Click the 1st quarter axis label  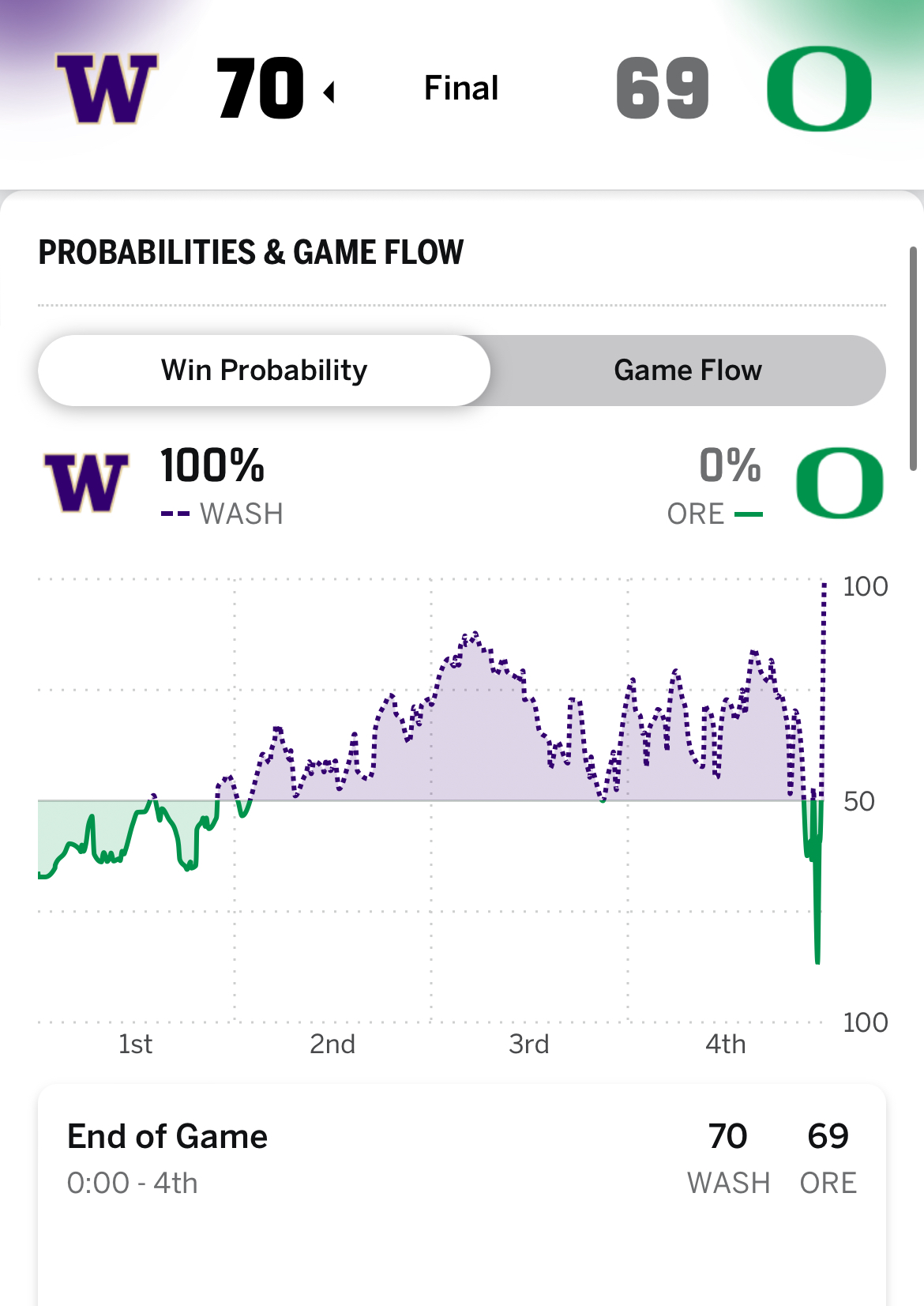pos(135,1044)
